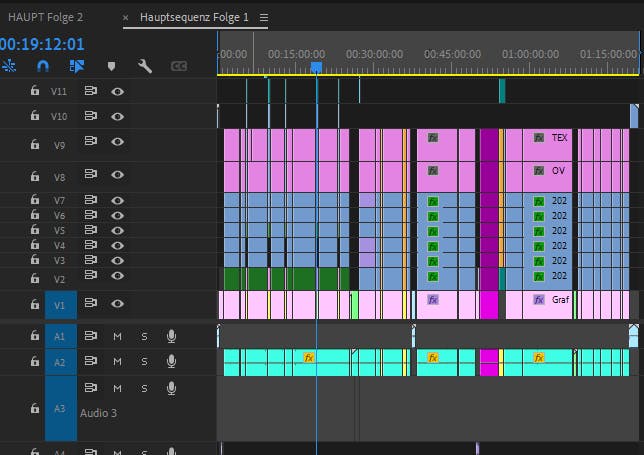
Task: Select track header label V3
Action: [x=59, y=260]
